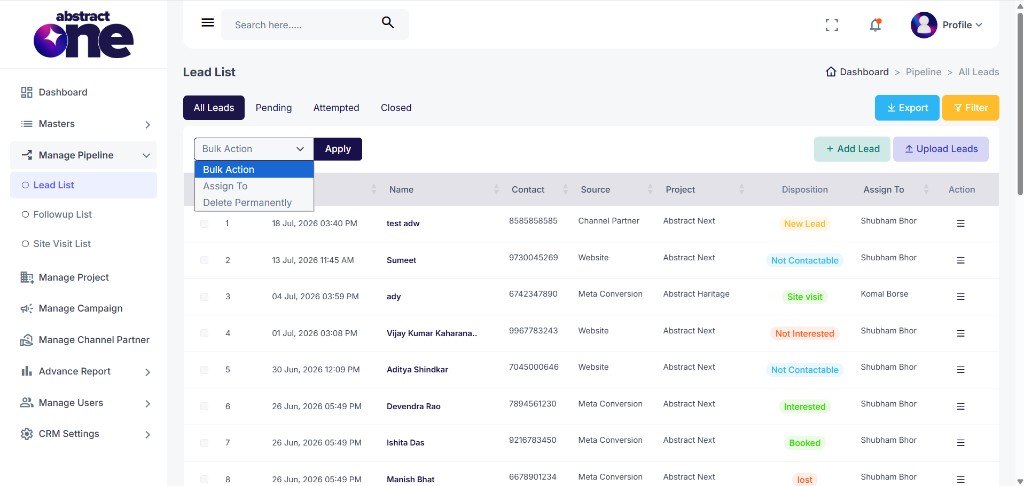Select the All Leads tab

pos(214,108)
